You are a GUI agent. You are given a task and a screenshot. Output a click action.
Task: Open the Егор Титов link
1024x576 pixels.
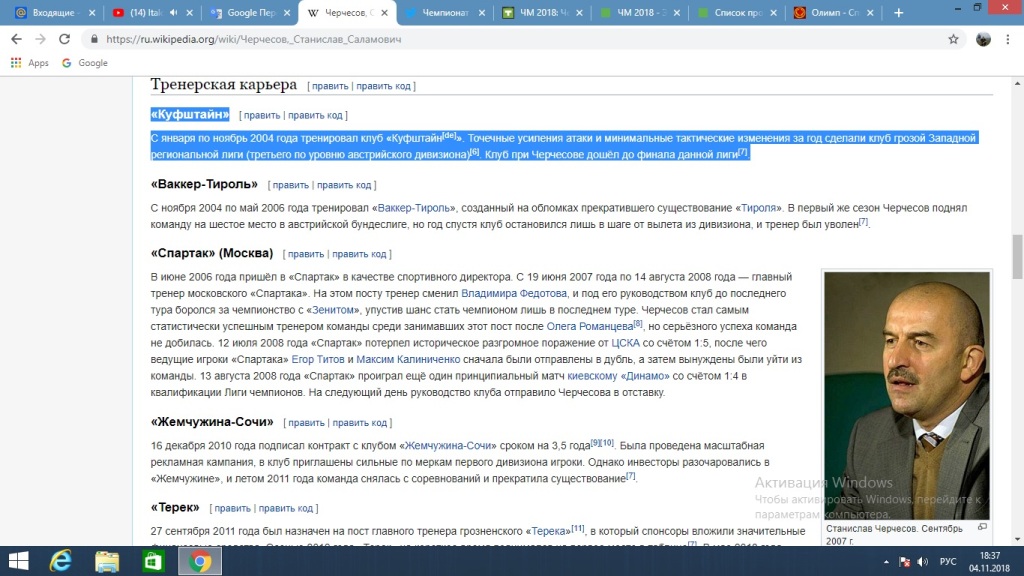pyautogui.click(x=317, y=359)
